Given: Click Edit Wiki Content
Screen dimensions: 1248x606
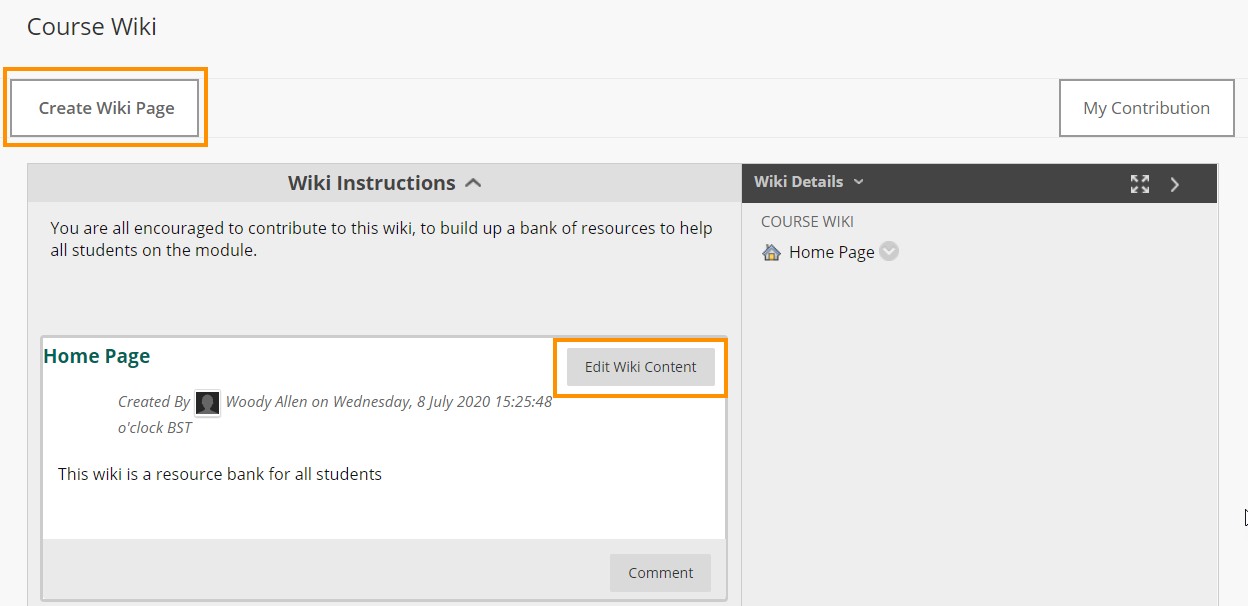Looking at the screenshot, I should (640, 367).
